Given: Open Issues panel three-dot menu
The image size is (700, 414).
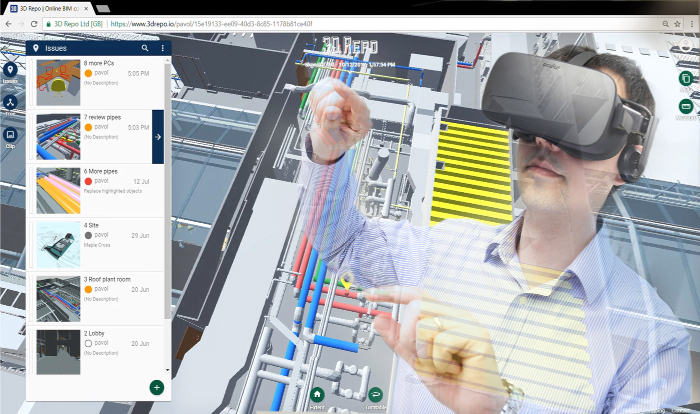Looking at the screenshot, I should [163, 48].
